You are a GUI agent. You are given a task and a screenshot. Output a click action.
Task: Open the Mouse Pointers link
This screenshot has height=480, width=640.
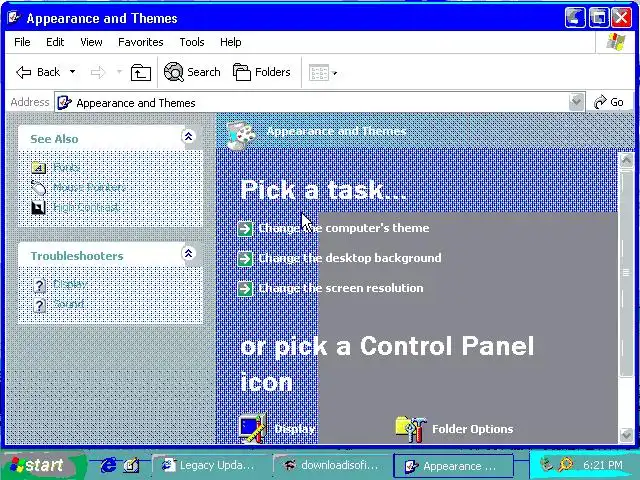(x=89, y=187)
